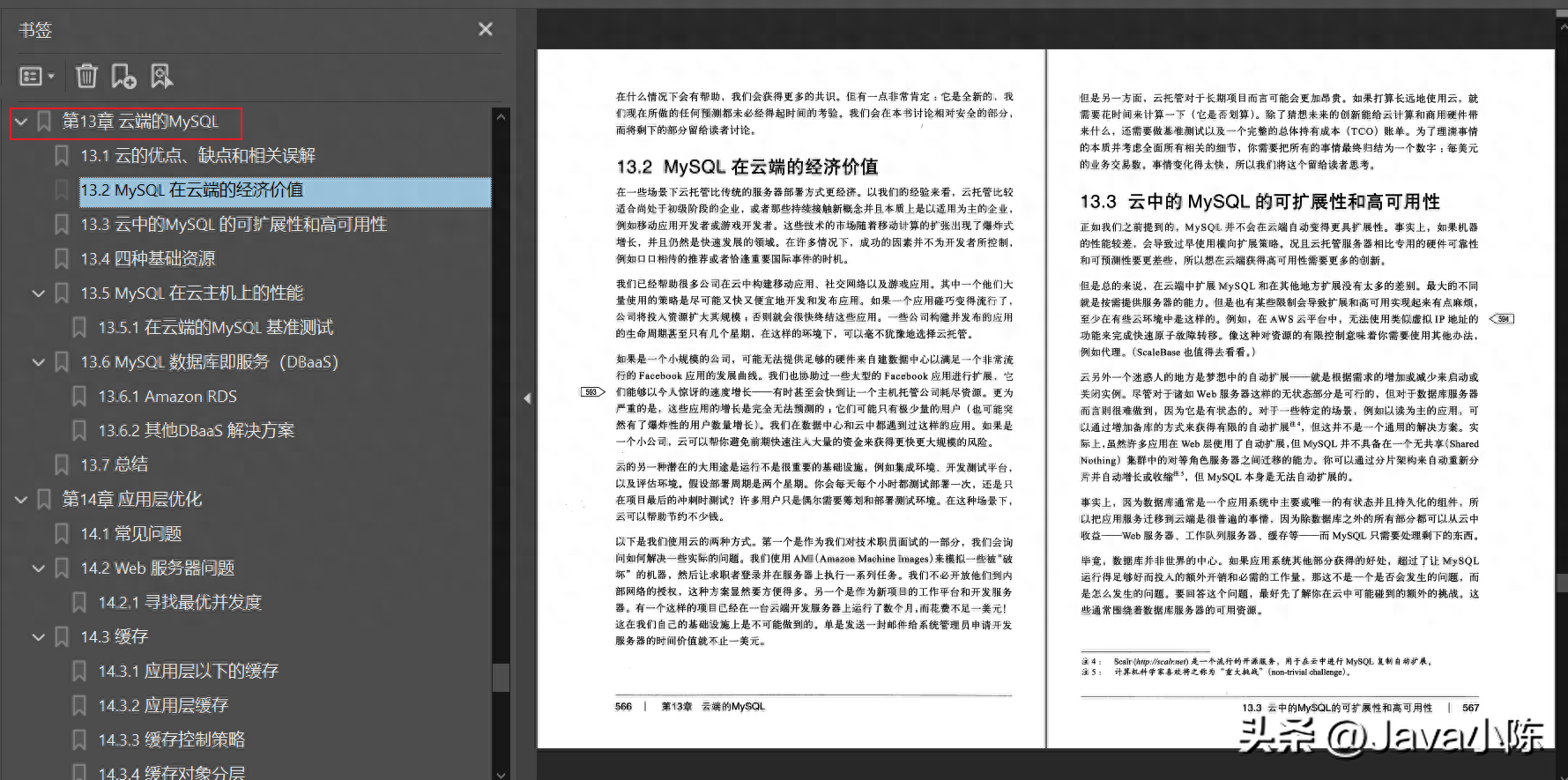The height and width of the screenshot is (780, 1568).
Task: Click bookmark icon beside 14.3.1 entry
Action: tap(79, 672)
